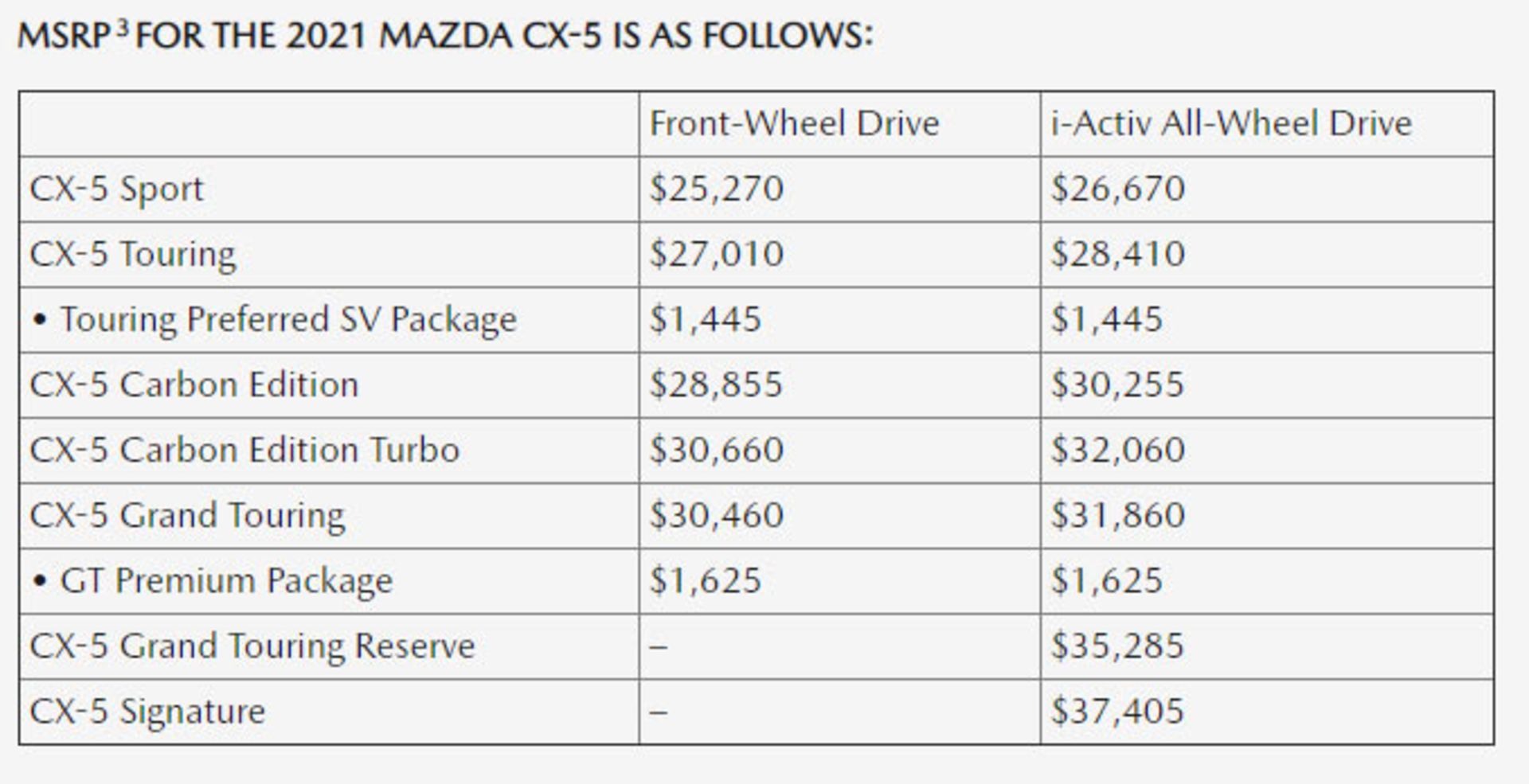Image resolution: width=1529 pixels, height=784 pixels.
Task: Select the CX-5 Carbon Edition row label
Action: [x=194, y=385]
